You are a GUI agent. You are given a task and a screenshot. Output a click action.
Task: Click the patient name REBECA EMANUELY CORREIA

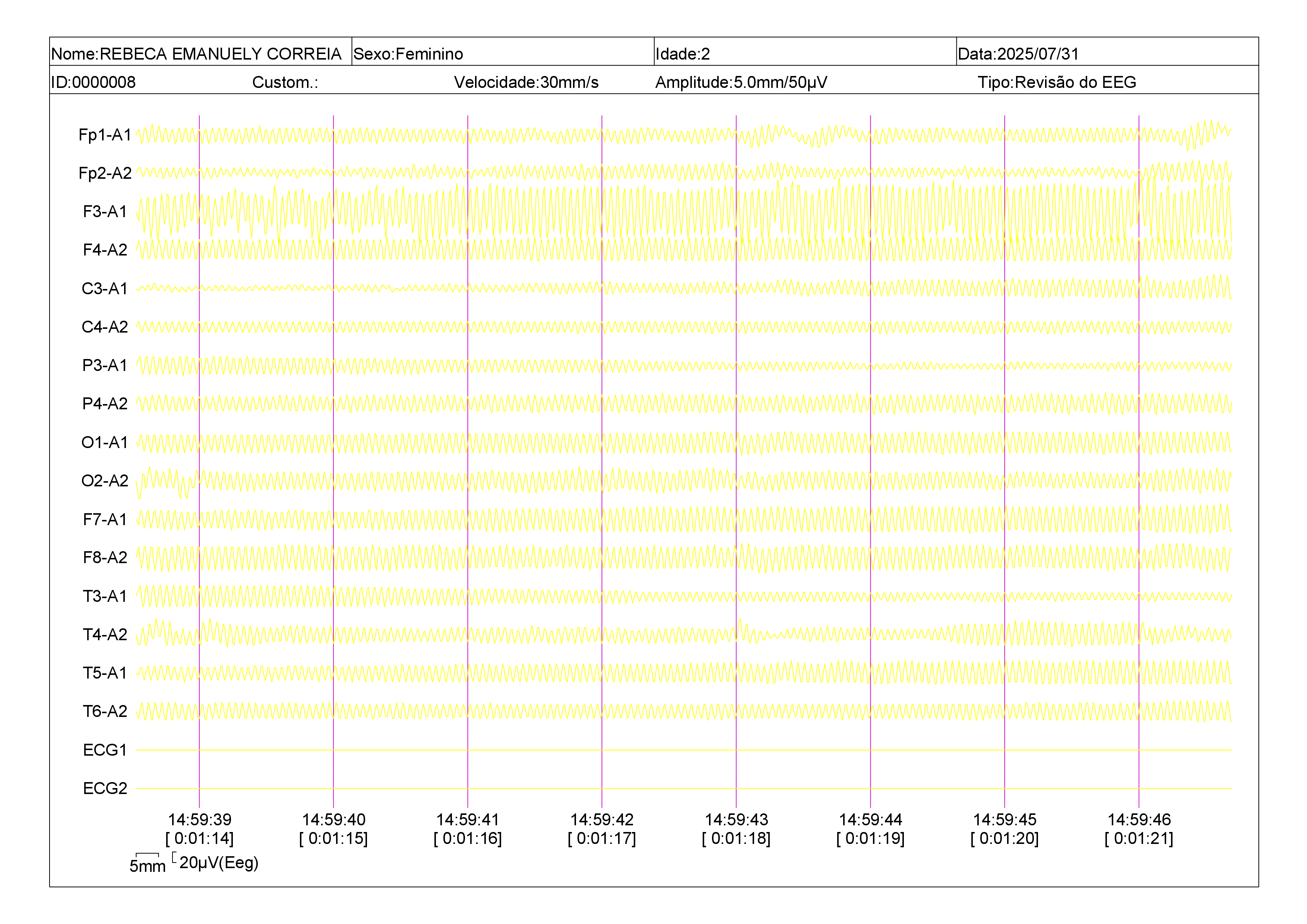click(220, 54)
